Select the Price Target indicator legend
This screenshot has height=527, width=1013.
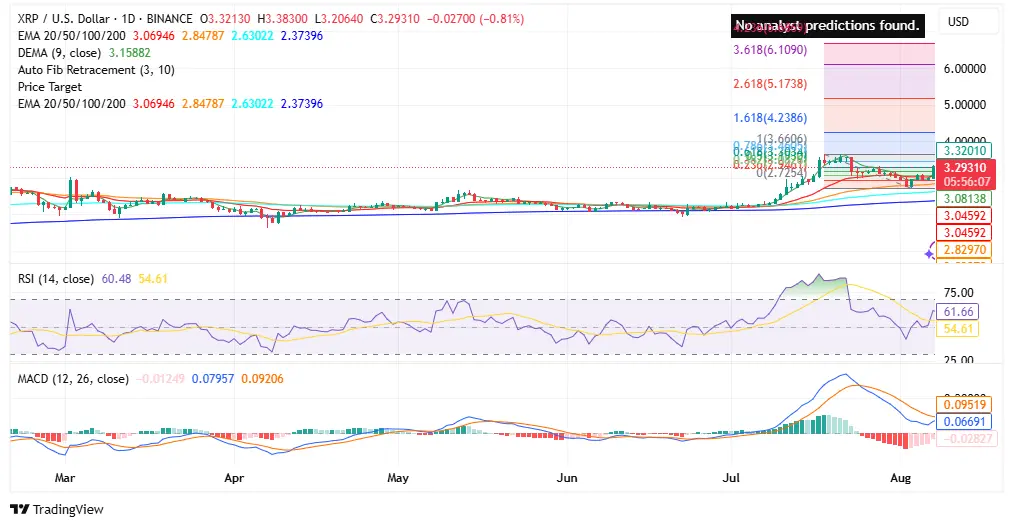pyautogui.click(x=50, y=87)
